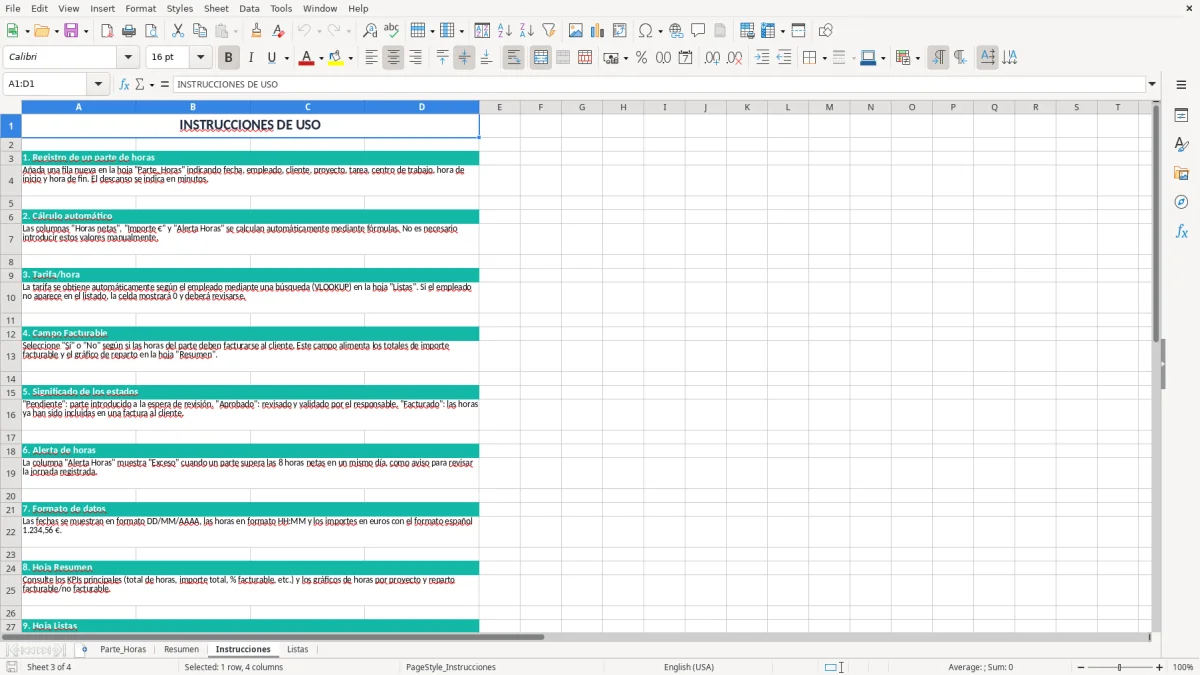Toggle Italic formatting

click(251, 58)
